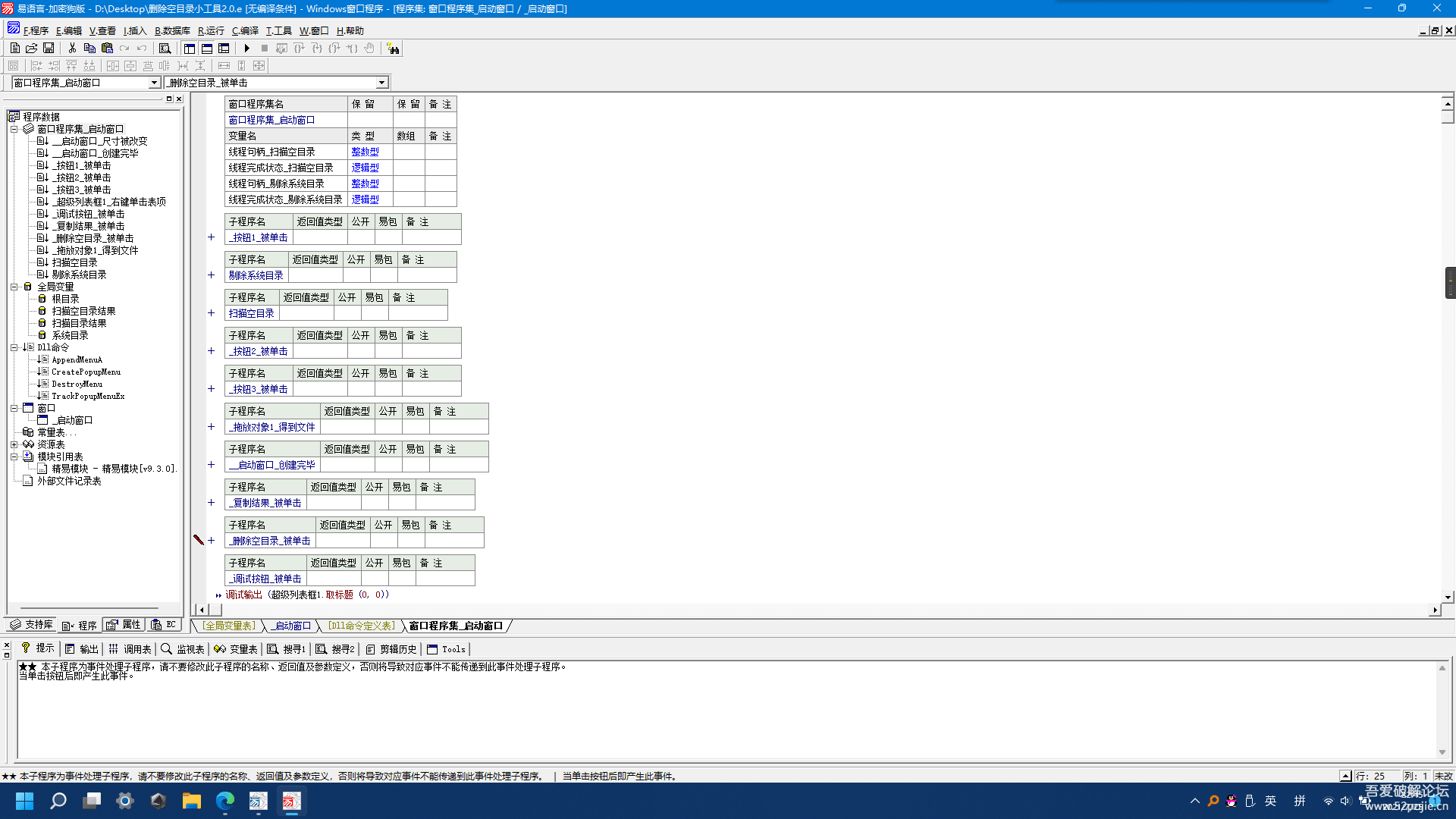
Task: Click the Cut scissors icon
Action: (72, 49)
